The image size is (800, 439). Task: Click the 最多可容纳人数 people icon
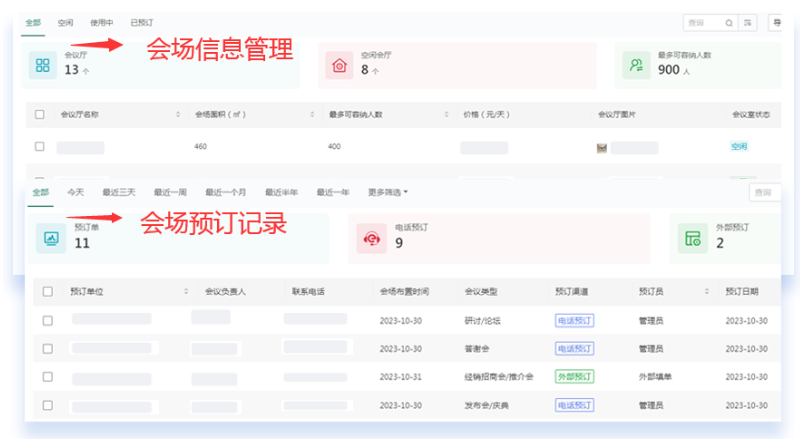coord(636,65)
